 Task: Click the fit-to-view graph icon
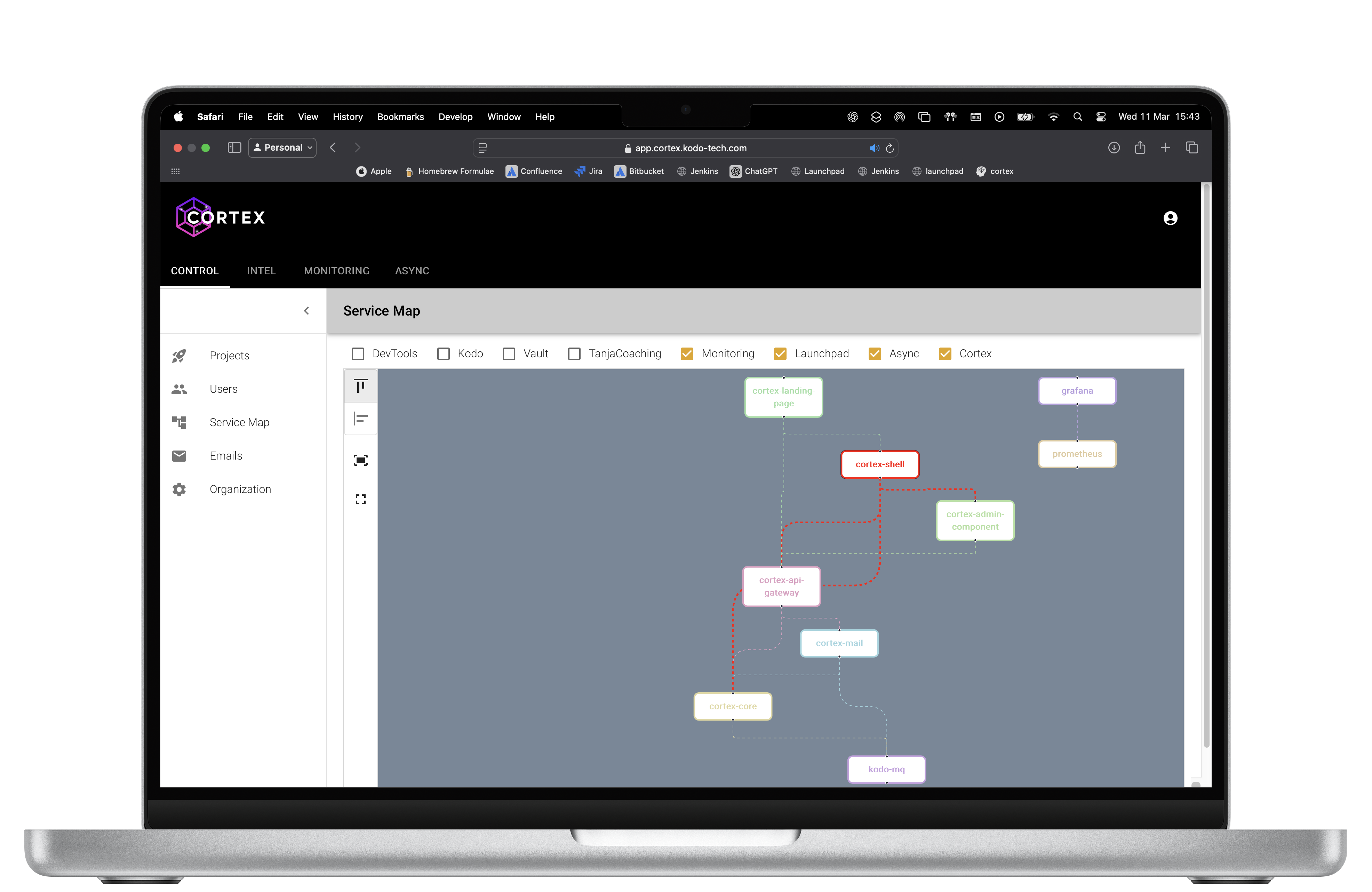(x=360, y=460)
